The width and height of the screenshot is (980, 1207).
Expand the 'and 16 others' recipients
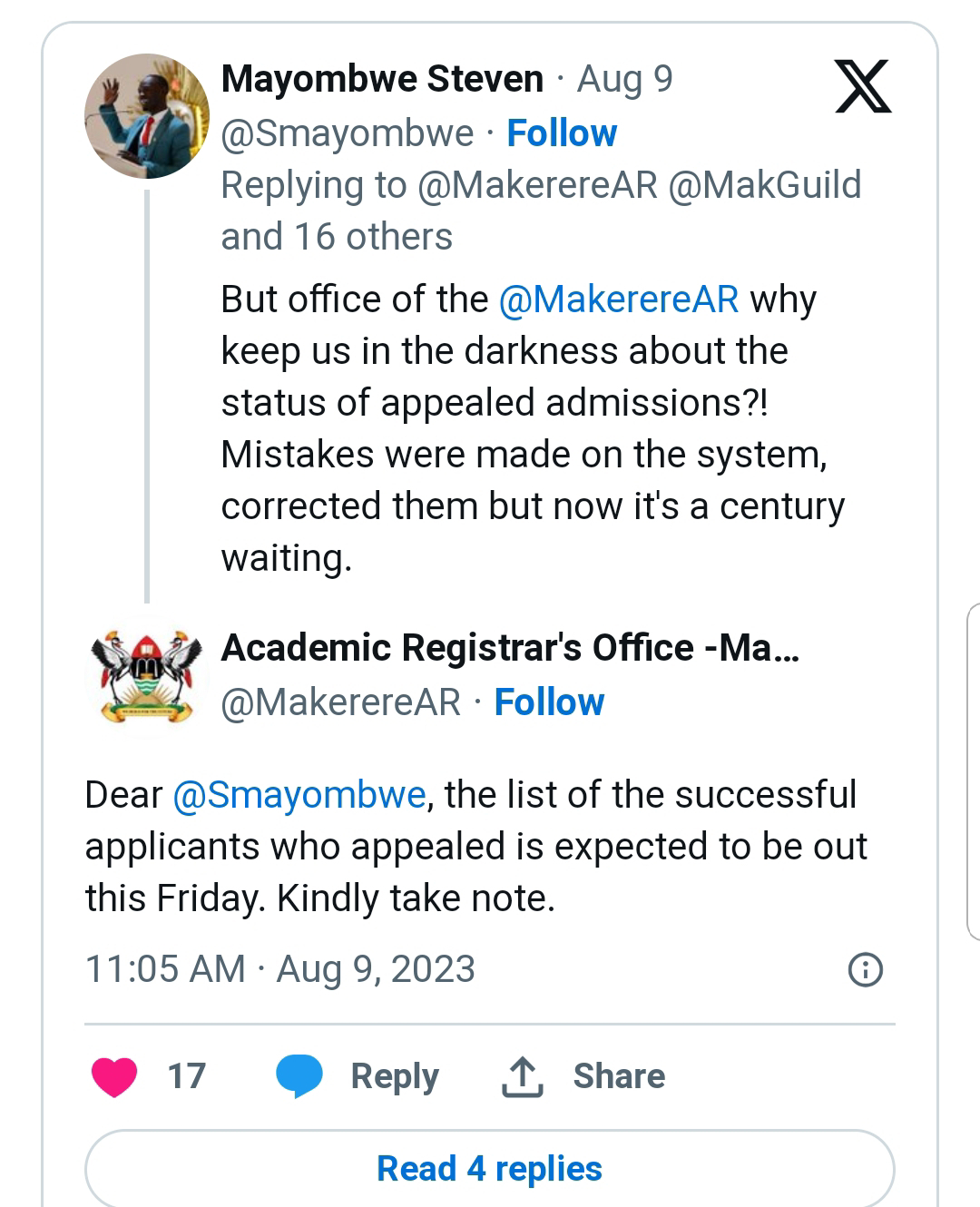click(337, 237)
